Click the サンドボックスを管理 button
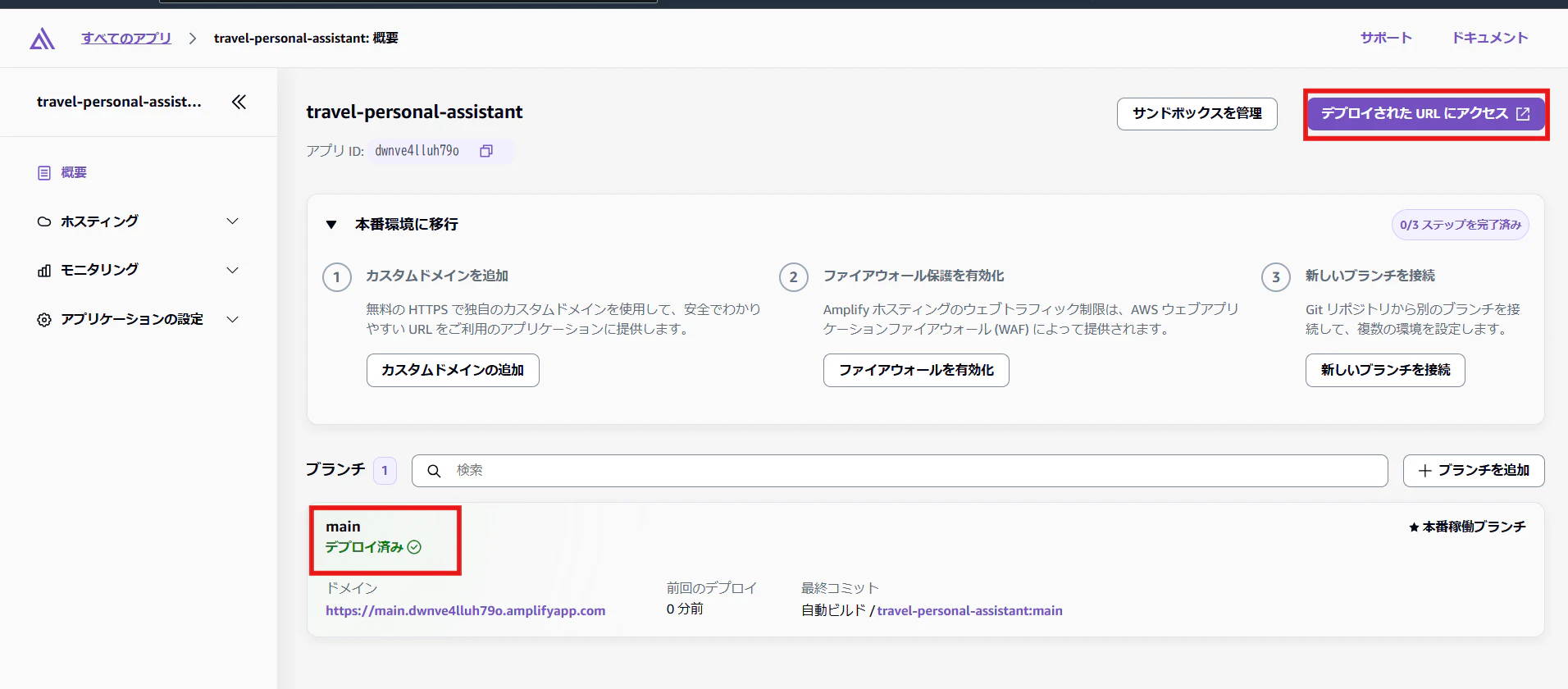 coord(1197,113)
